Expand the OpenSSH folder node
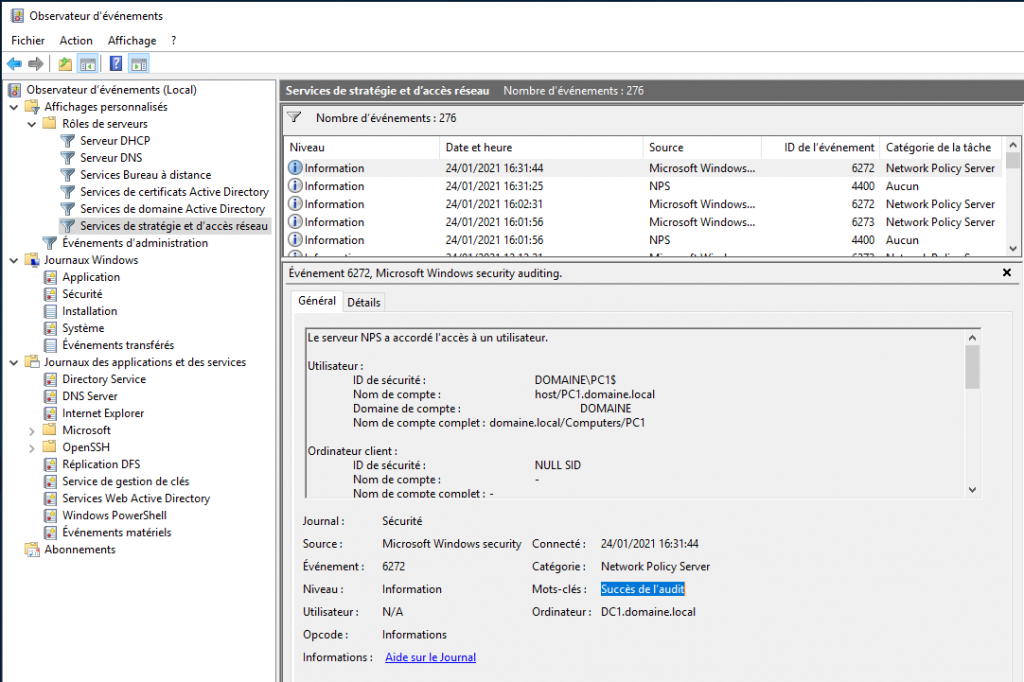 31,447
